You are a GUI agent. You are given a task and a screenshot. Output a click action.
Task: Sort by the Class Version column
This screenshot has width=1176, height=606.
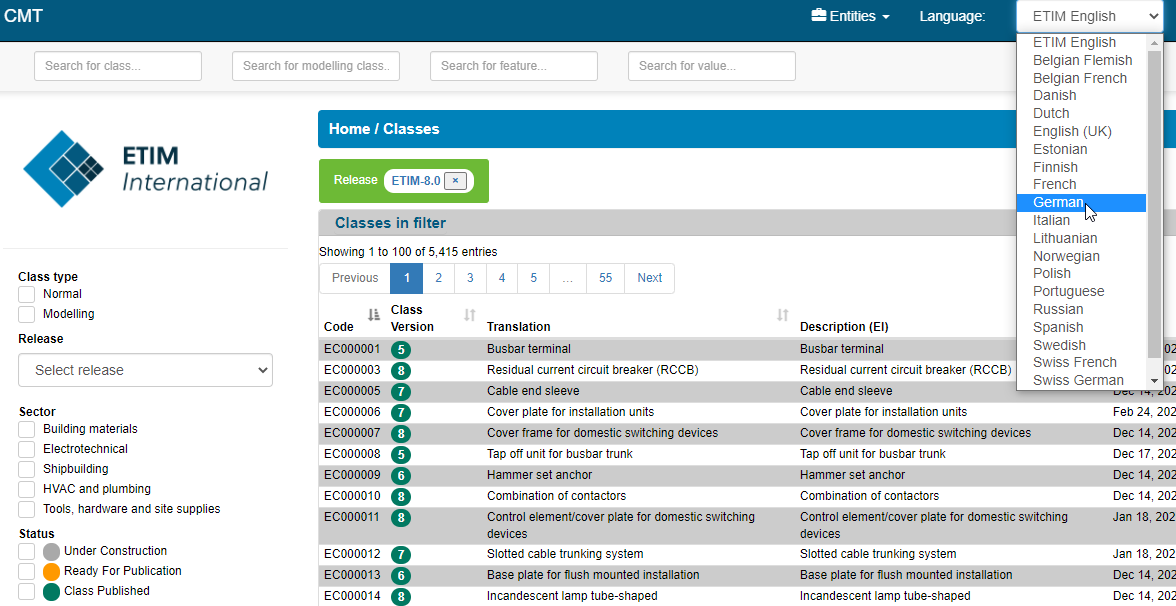click(470, 316)
